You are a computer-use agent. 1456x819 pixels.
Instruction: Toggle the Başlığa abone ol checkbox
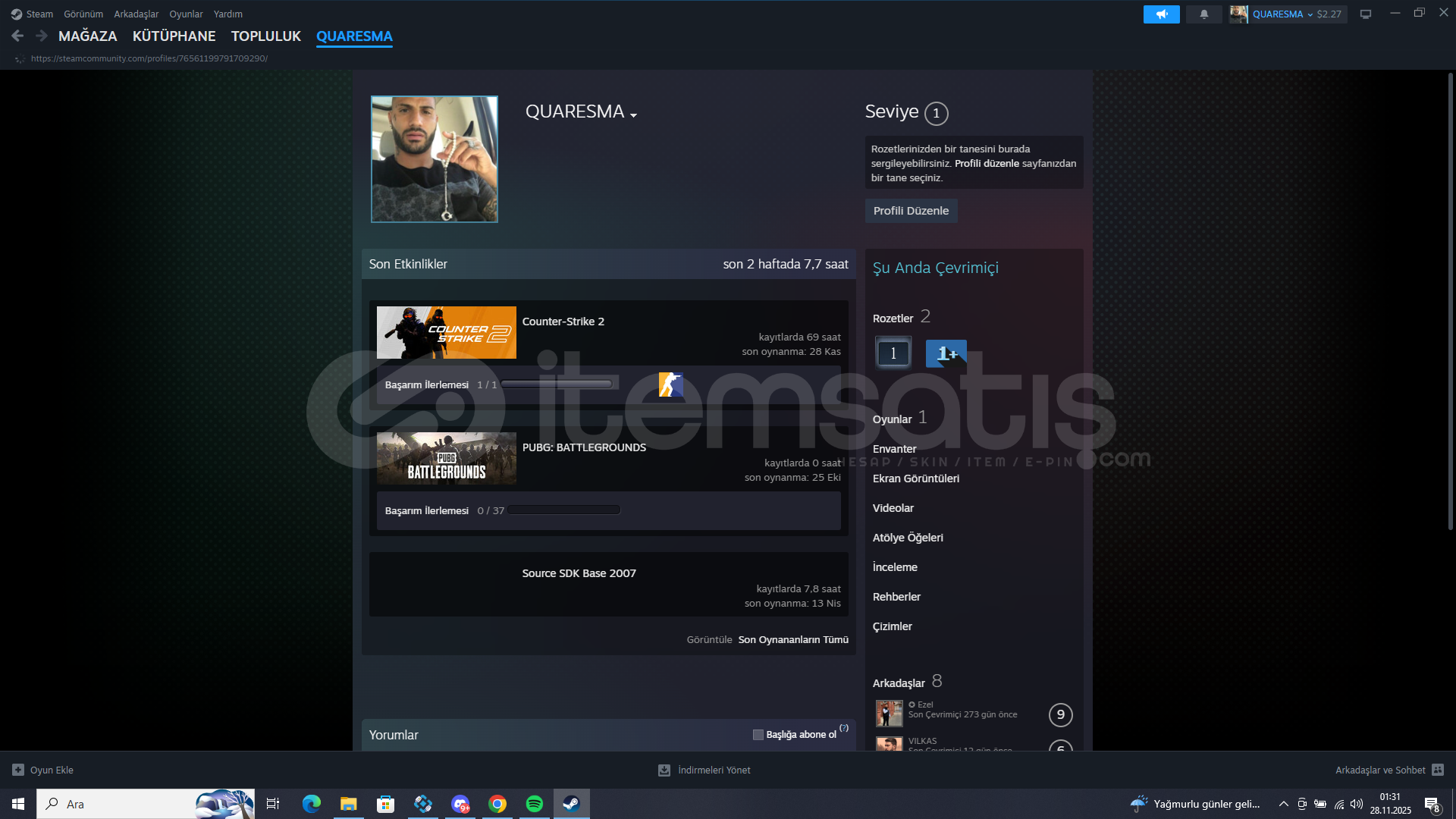coord(758,735)
